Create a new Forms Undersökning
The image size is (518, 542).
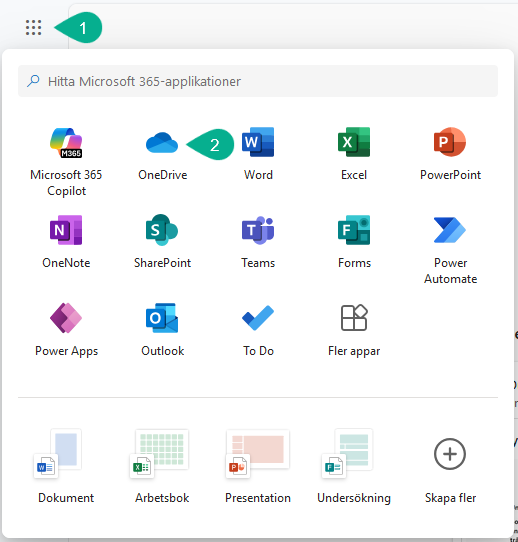tap(354, 466)
